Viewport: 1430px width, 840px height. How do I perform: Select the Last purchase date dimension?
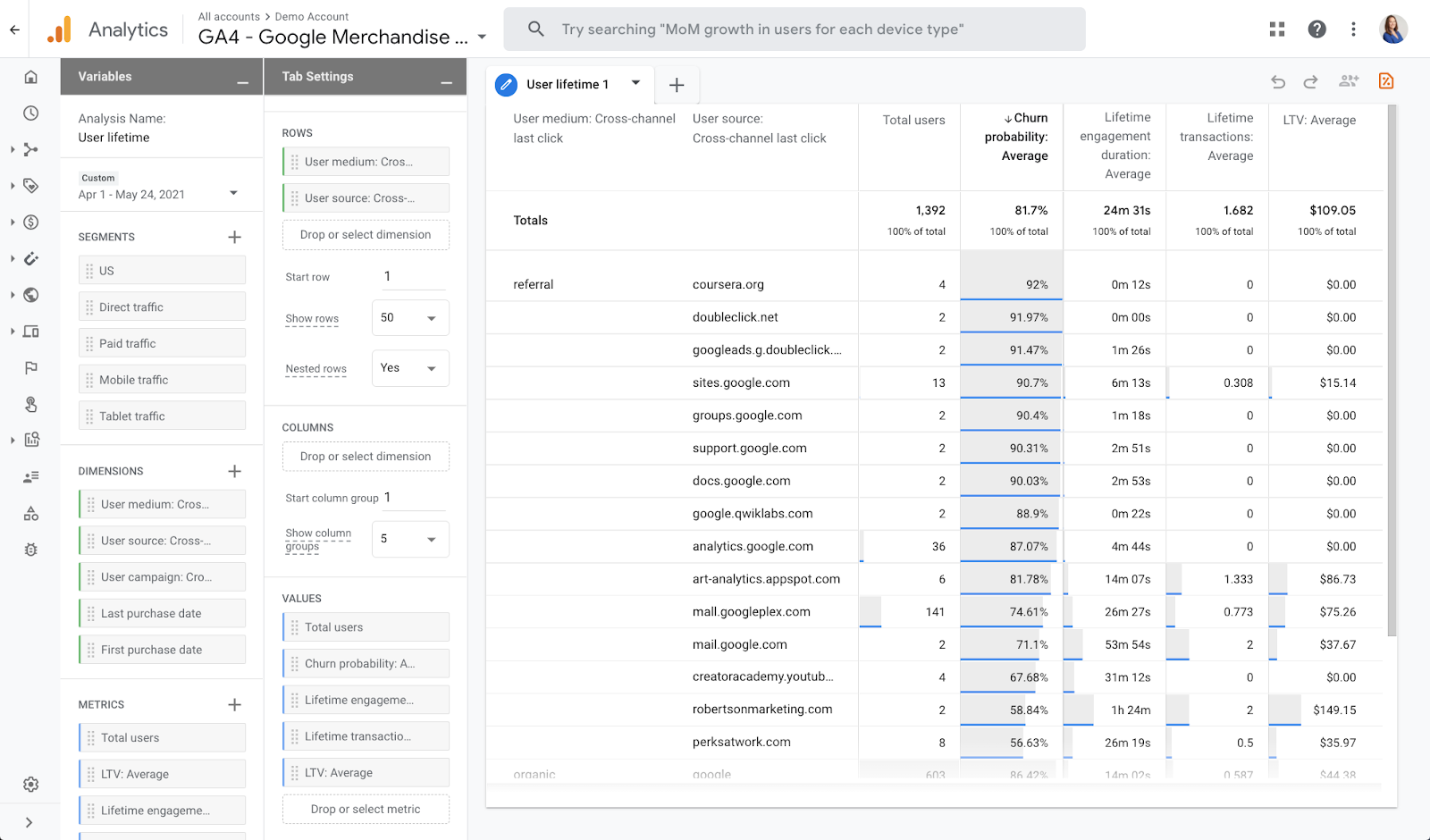click(x=162, y=613)
